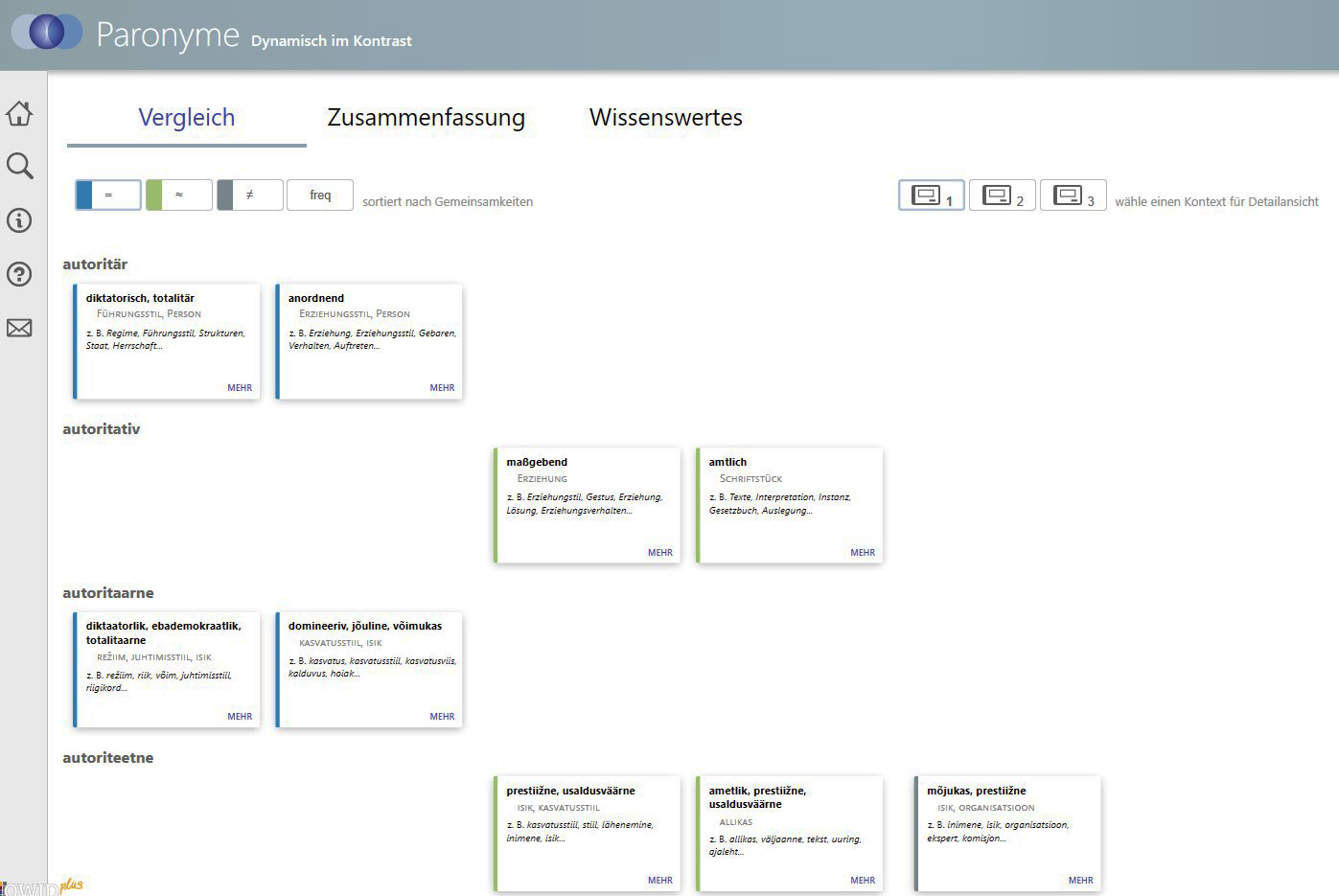The height and width of the screenshot is (896, 1339).
Task: Open the info icon in sidebar
Action: [19, 220]
